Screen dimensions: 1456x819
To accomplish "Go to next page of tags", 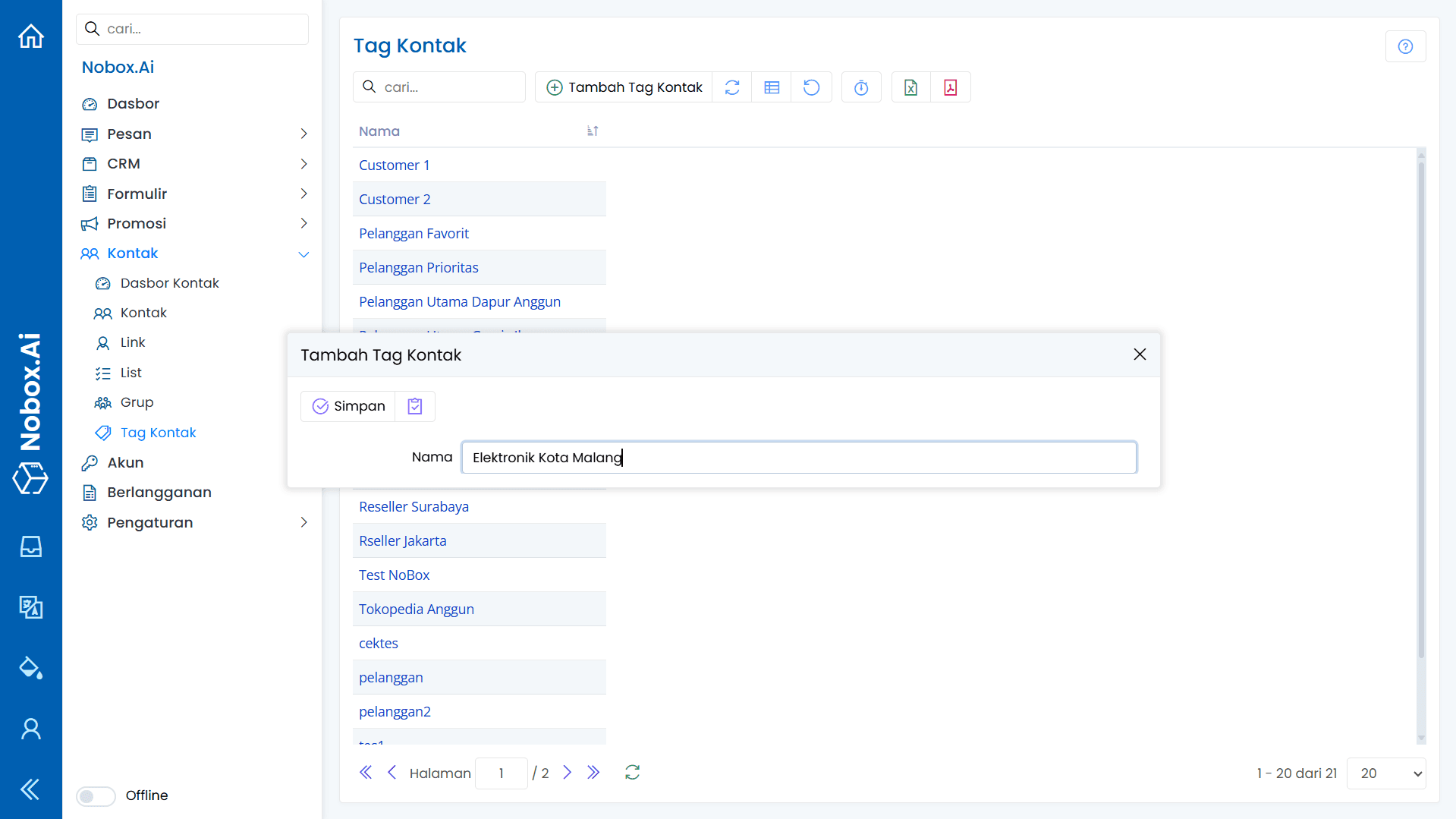I will (x=568, y=772).
